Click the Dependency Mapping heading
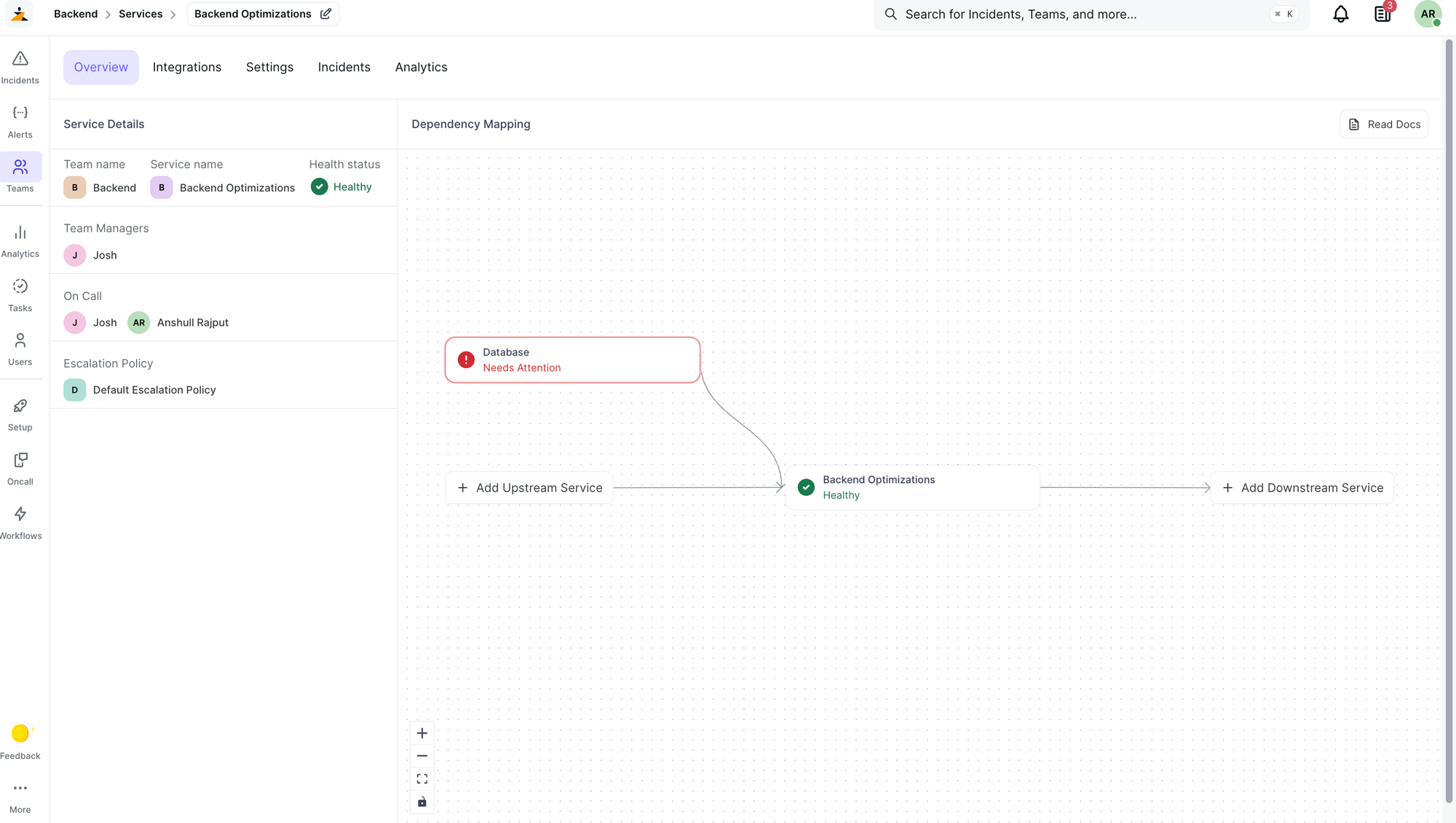Screen dimensions: 1456x823 click(x=471, y=125)
